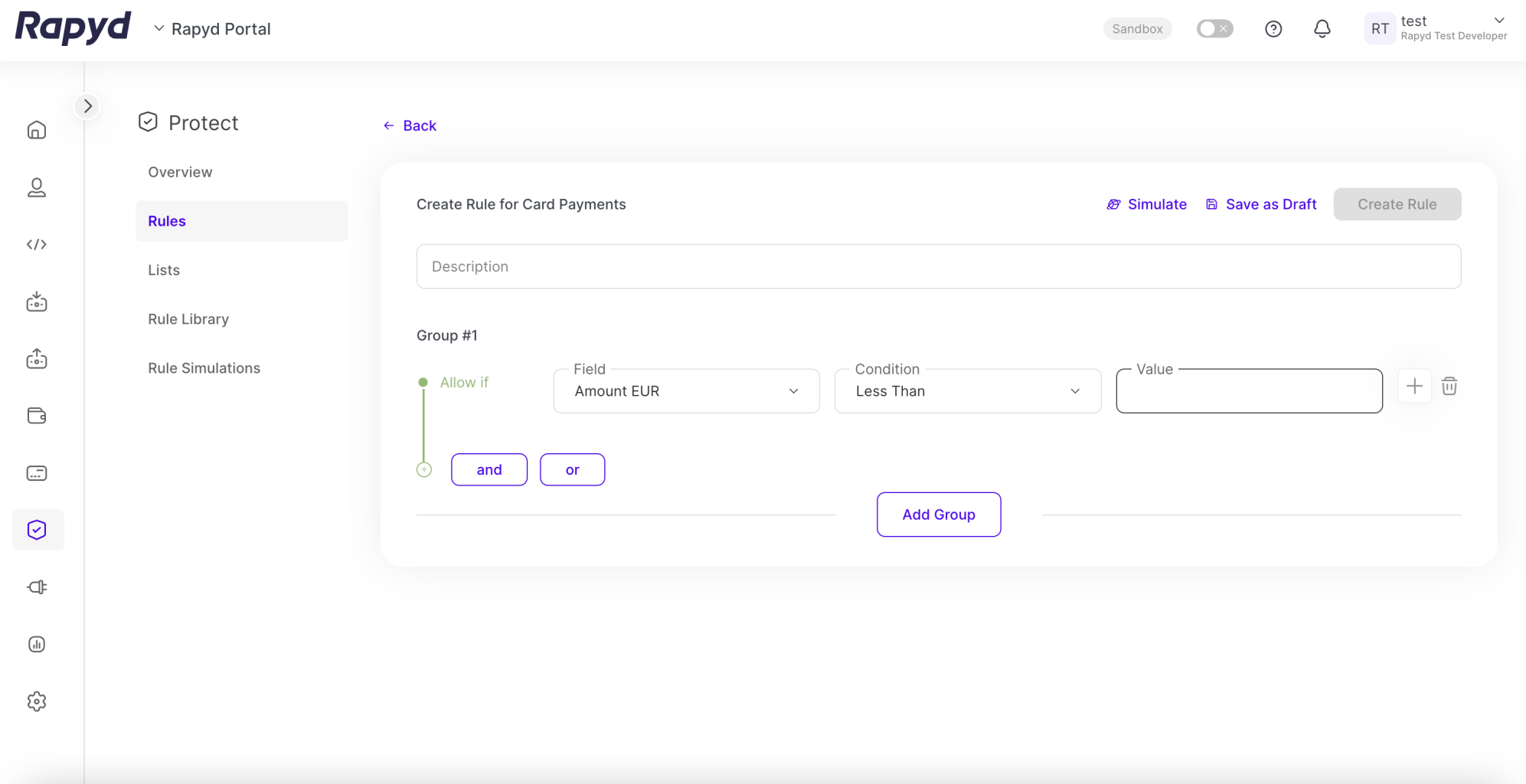1526x784 pixels.
Task: Click the developers code brackets icon
Action: [37, 245]
